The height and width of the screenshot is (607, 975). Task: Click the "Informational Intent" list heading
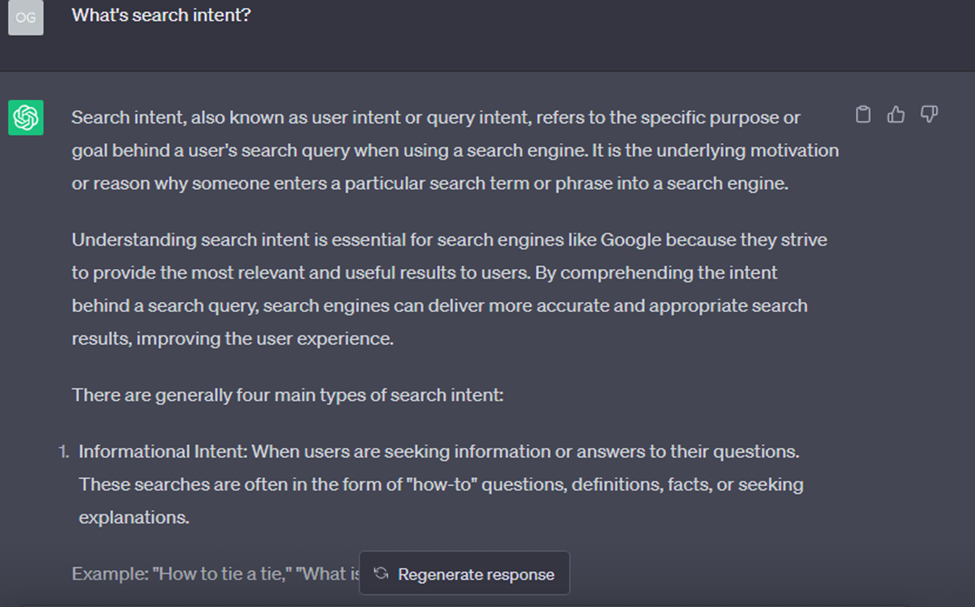pos(162,451)
